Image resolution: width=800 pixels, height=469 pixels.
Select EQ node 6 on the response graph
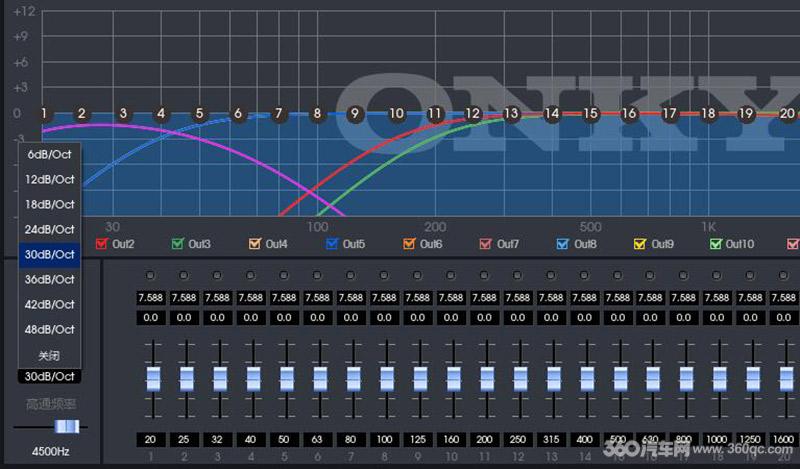pos(238,113)
